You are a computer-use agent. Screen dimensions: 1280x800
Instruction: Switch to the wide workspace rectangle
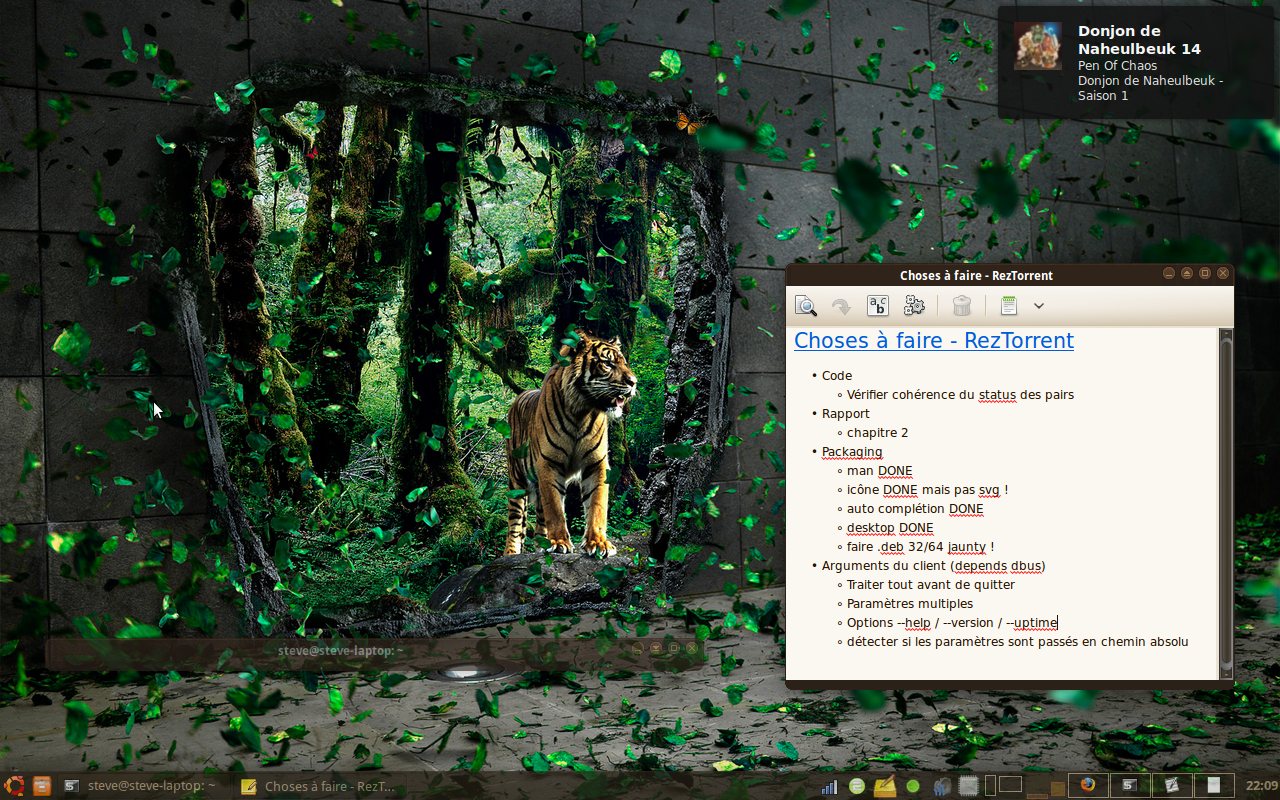tap(1010, 785)
